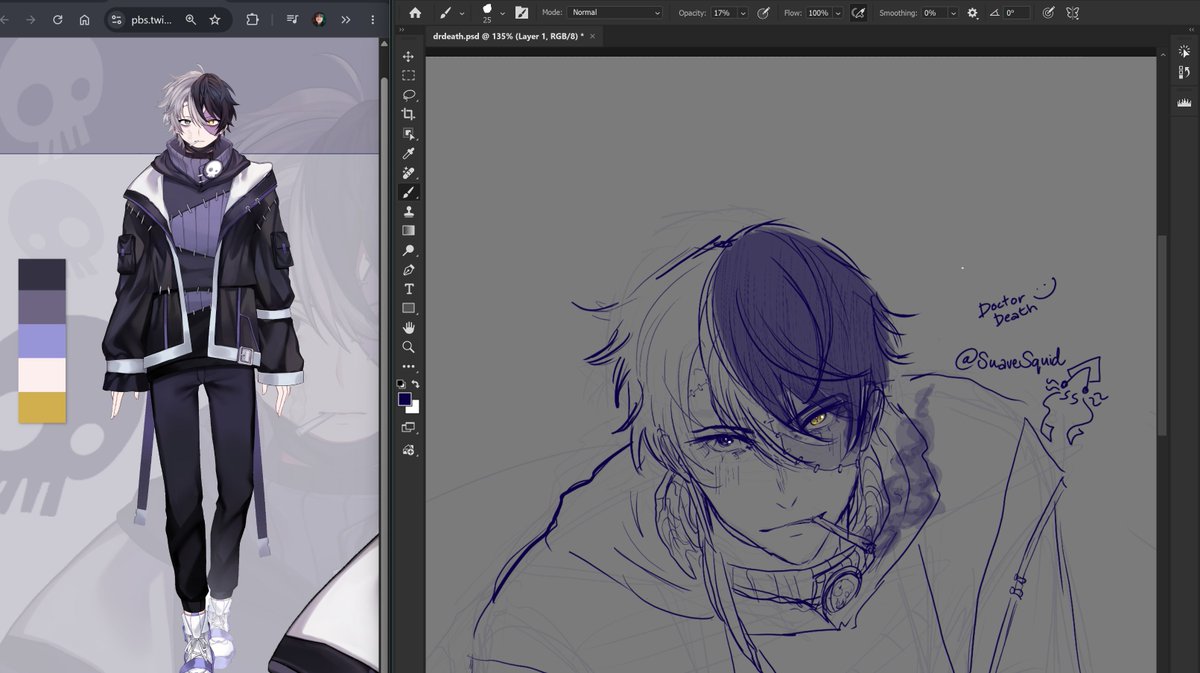Select the Lasso tool
Image resolution: width=1200 pixels, height=673 pixels.
[x=408, y=95]
